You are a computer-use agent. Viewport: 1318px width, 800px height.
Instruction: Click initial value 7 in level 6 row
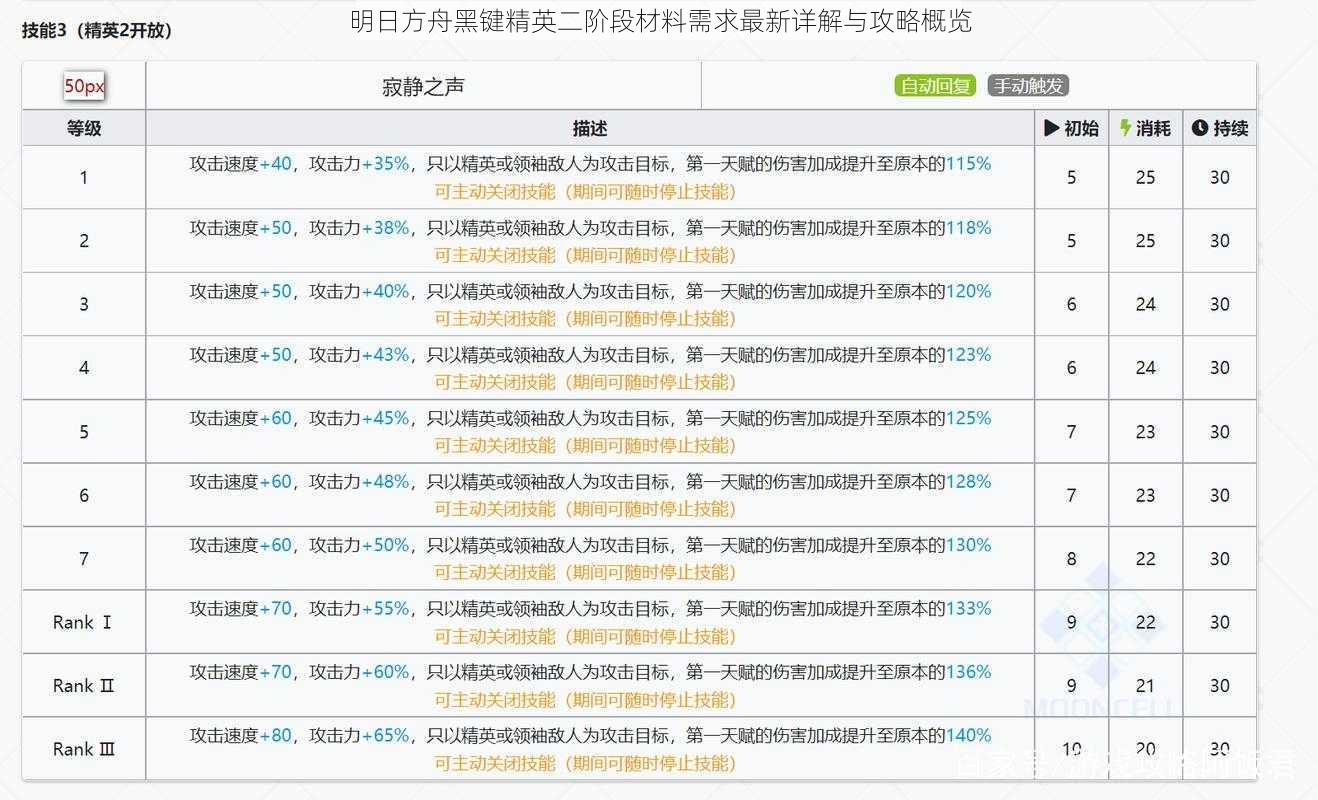[1072, 495]
